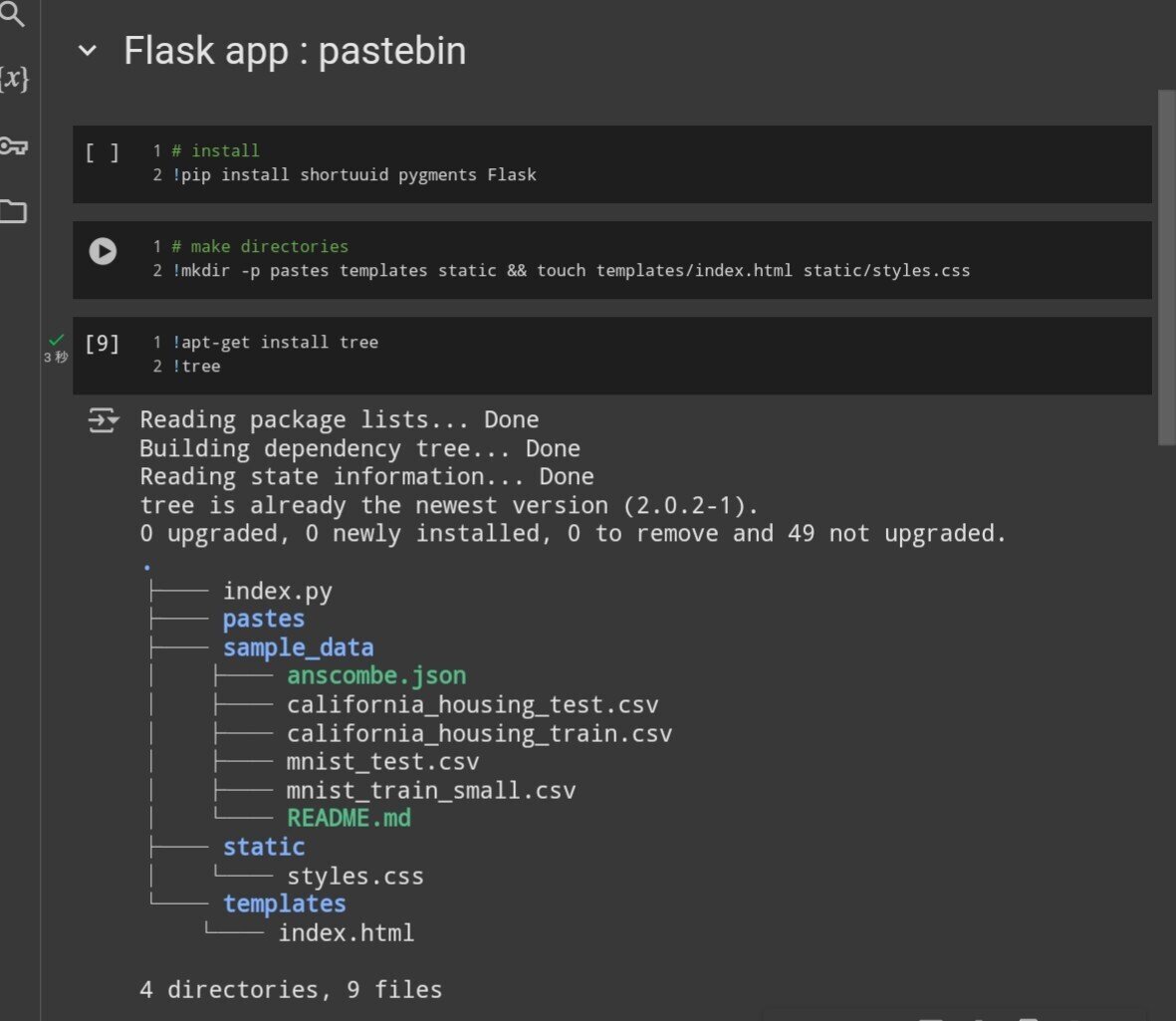Click the '# make directories' comment line
This screenshot has height=1021, width=1176.
point(260,246)
